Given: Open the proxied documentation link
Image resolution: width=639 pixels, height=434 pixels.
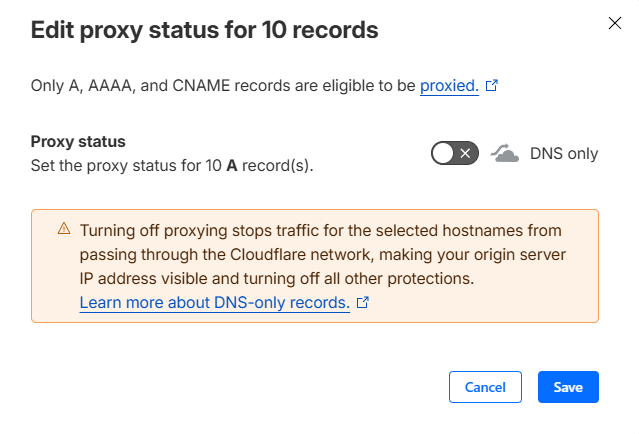Looking at the screenshot, I should click(x=448, y=87).
